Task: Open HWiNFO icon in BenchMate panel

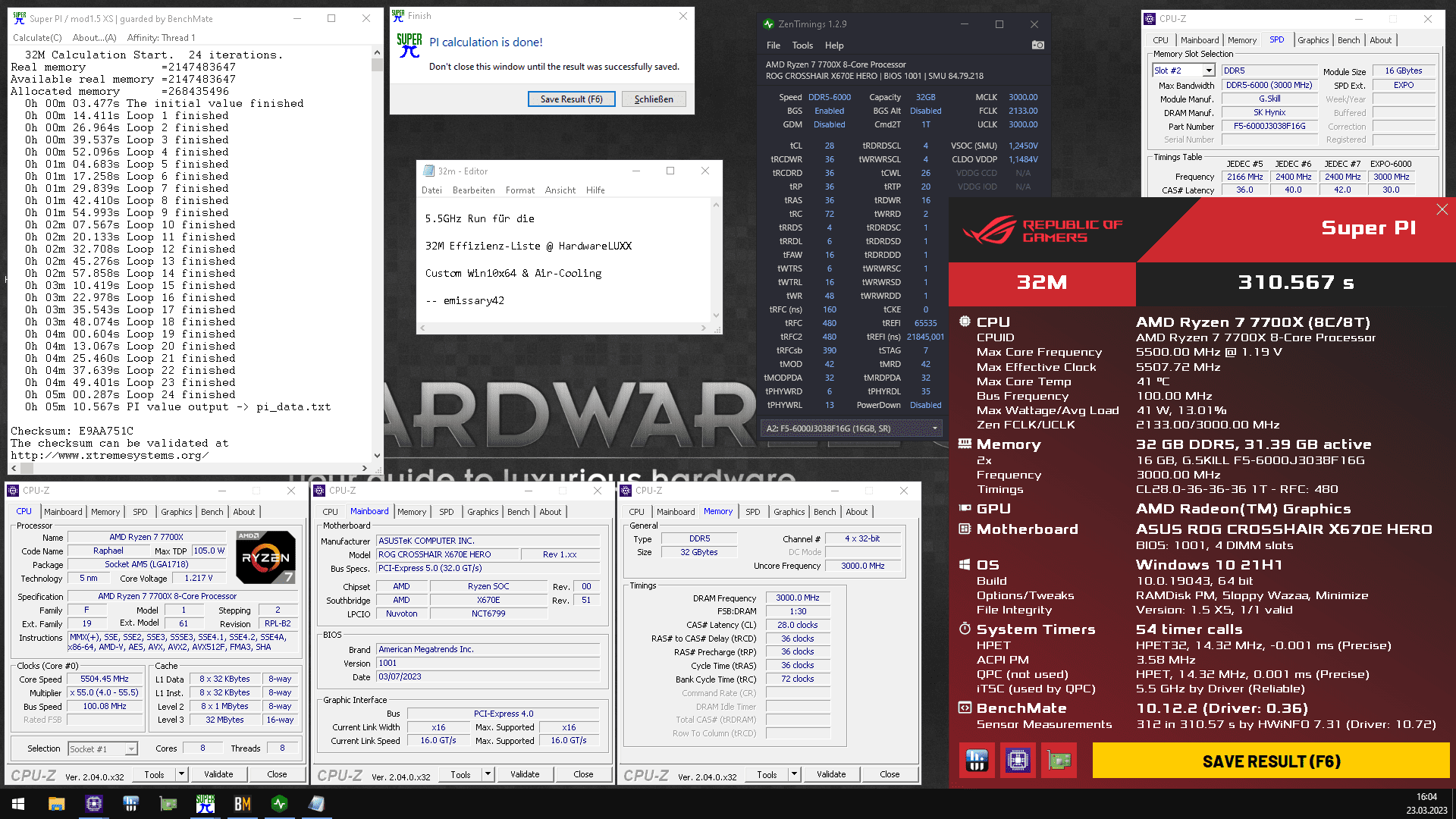Action: (977, 761)
